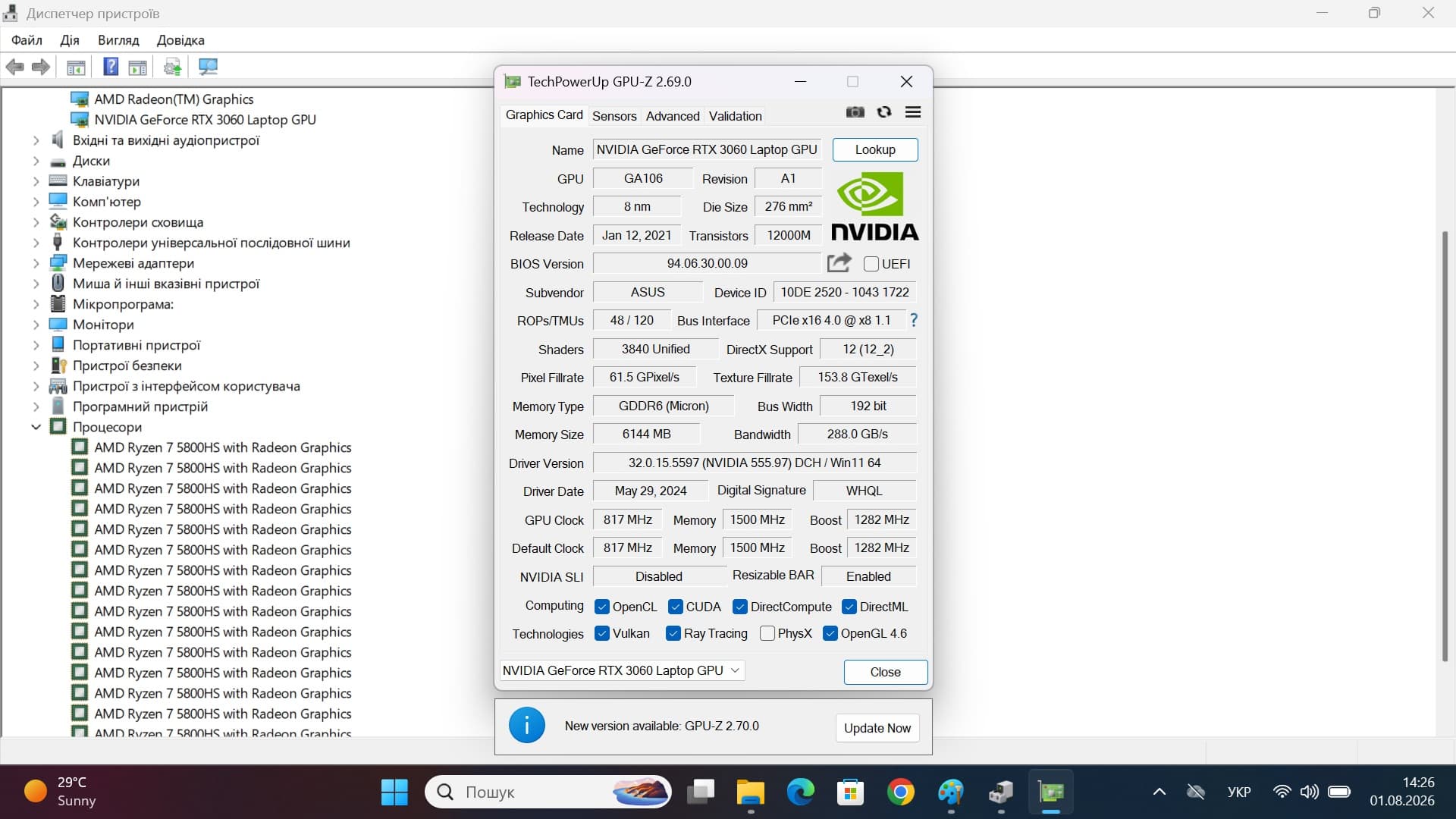Toggle the Ray Tracing checkbox
The width and height of the screenshot is (1456, 819).
(x=673, y=633)
